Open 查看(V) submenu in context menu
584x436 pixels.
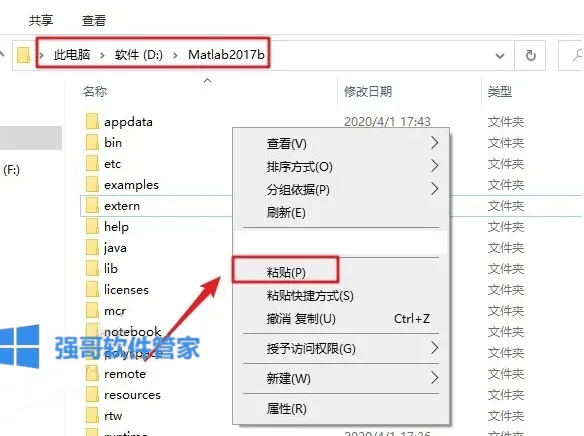click(x=341, y=143)
